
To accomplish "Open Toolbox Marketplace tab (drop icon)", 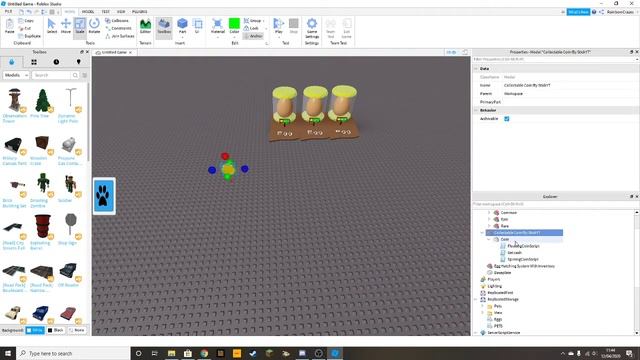I will (11, 62).
